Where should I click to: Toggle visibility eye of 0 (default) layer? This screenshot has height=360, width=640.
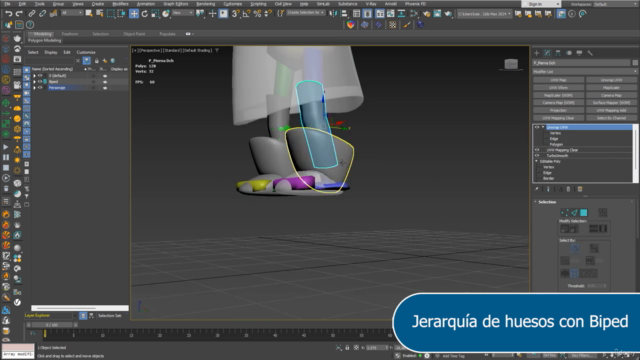click(x=40, y=76)
